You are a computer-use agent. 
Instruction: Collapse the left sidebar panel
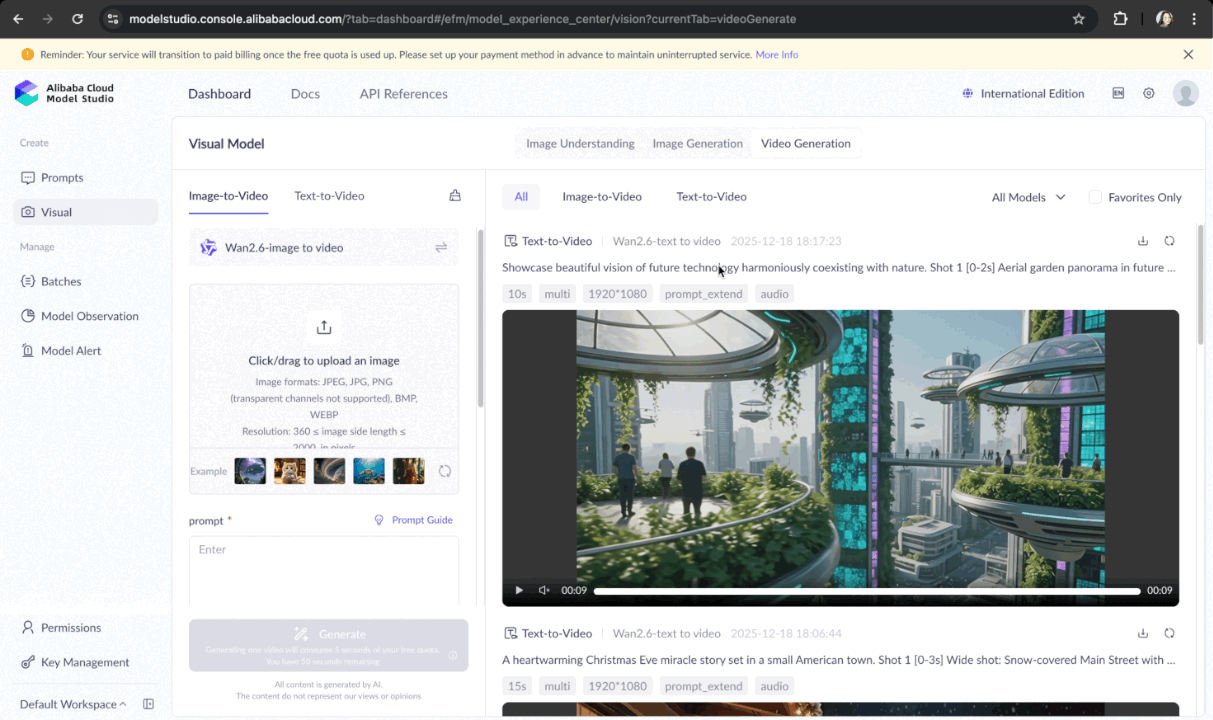point(149,704)
